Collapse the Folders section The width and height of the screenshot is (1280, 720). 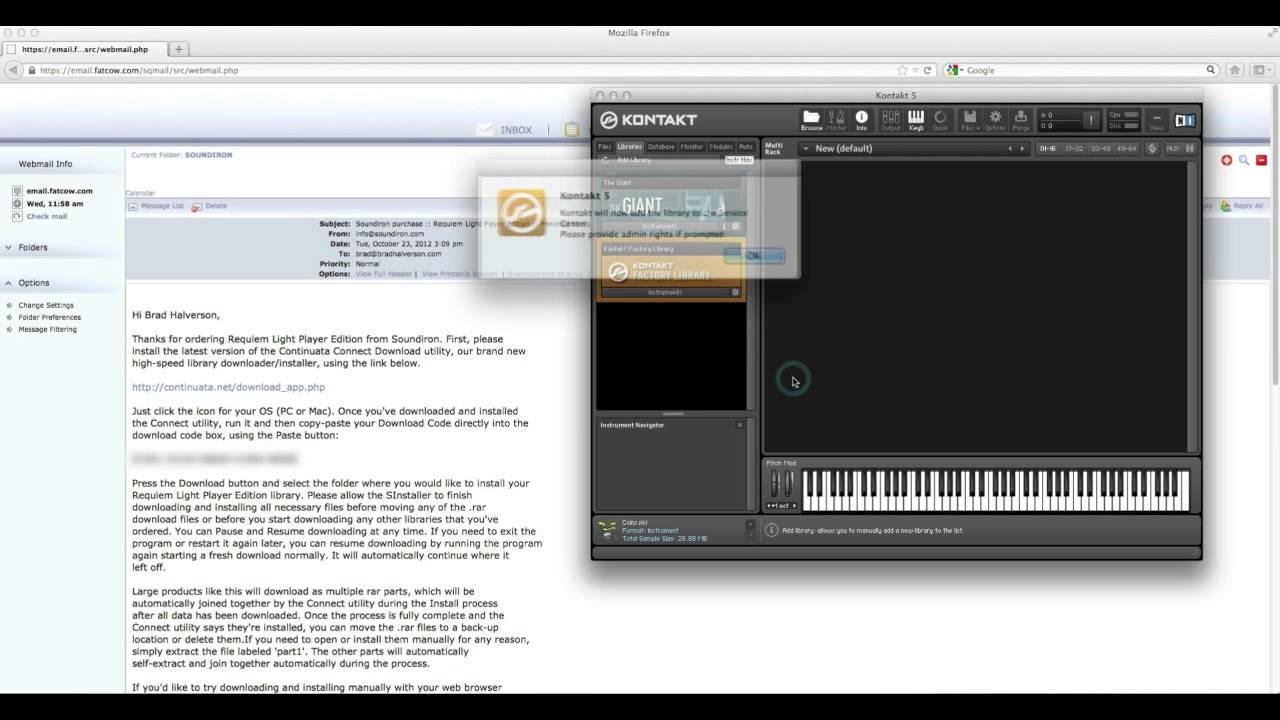(x=8, y=247)
